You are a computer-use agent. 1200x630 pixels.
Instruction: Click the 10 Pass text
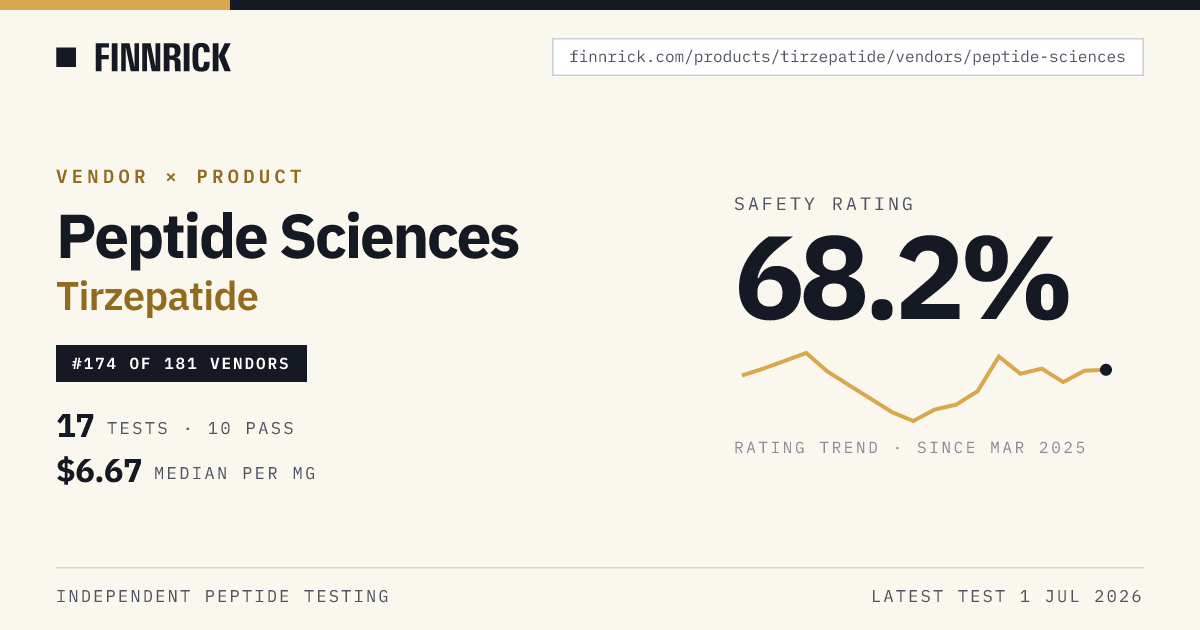pyautogui.click(x=251, y=429)
